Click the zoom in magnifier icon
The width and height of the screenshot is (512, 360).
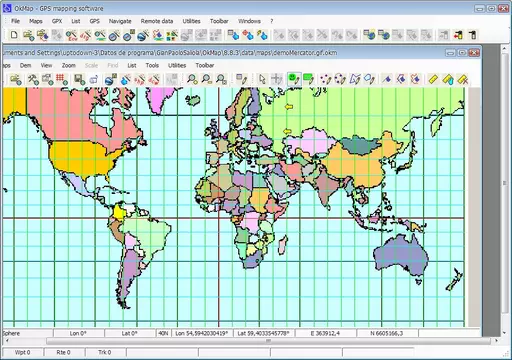192,79
